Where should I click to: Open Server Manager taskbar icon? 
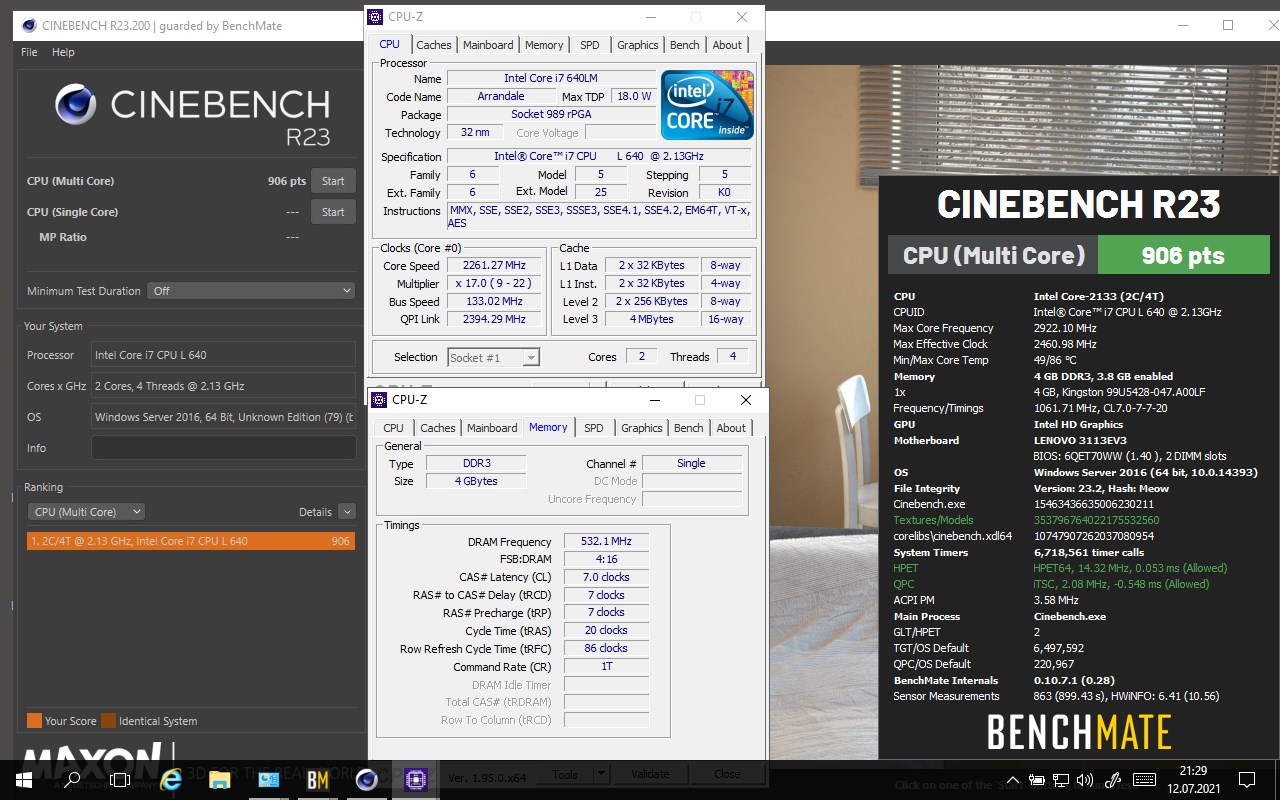pyautogui.click(x=269, y=780)
